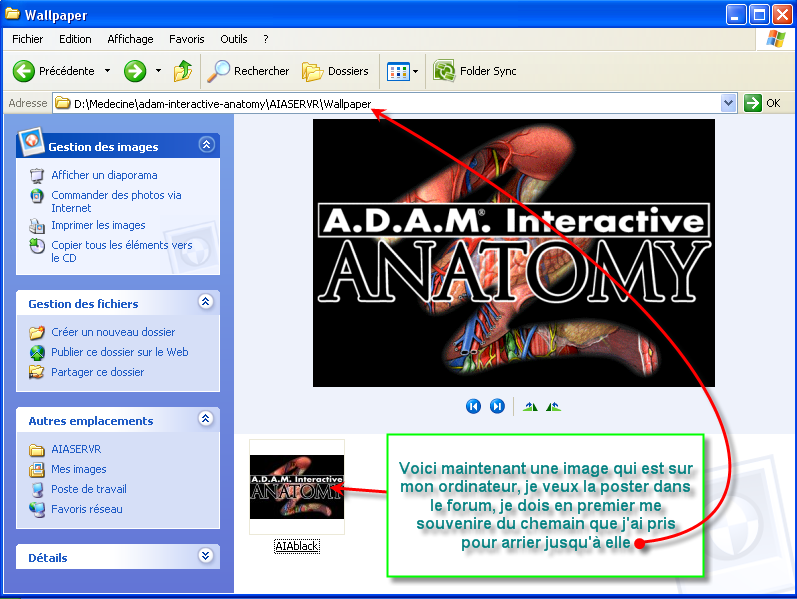Click Afficher un diaporama link

click(104, 175)
